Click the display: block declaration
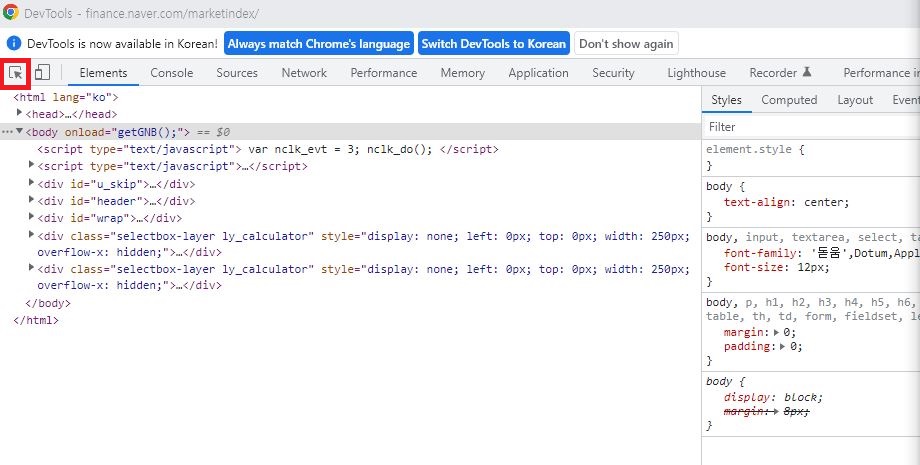 773,398
